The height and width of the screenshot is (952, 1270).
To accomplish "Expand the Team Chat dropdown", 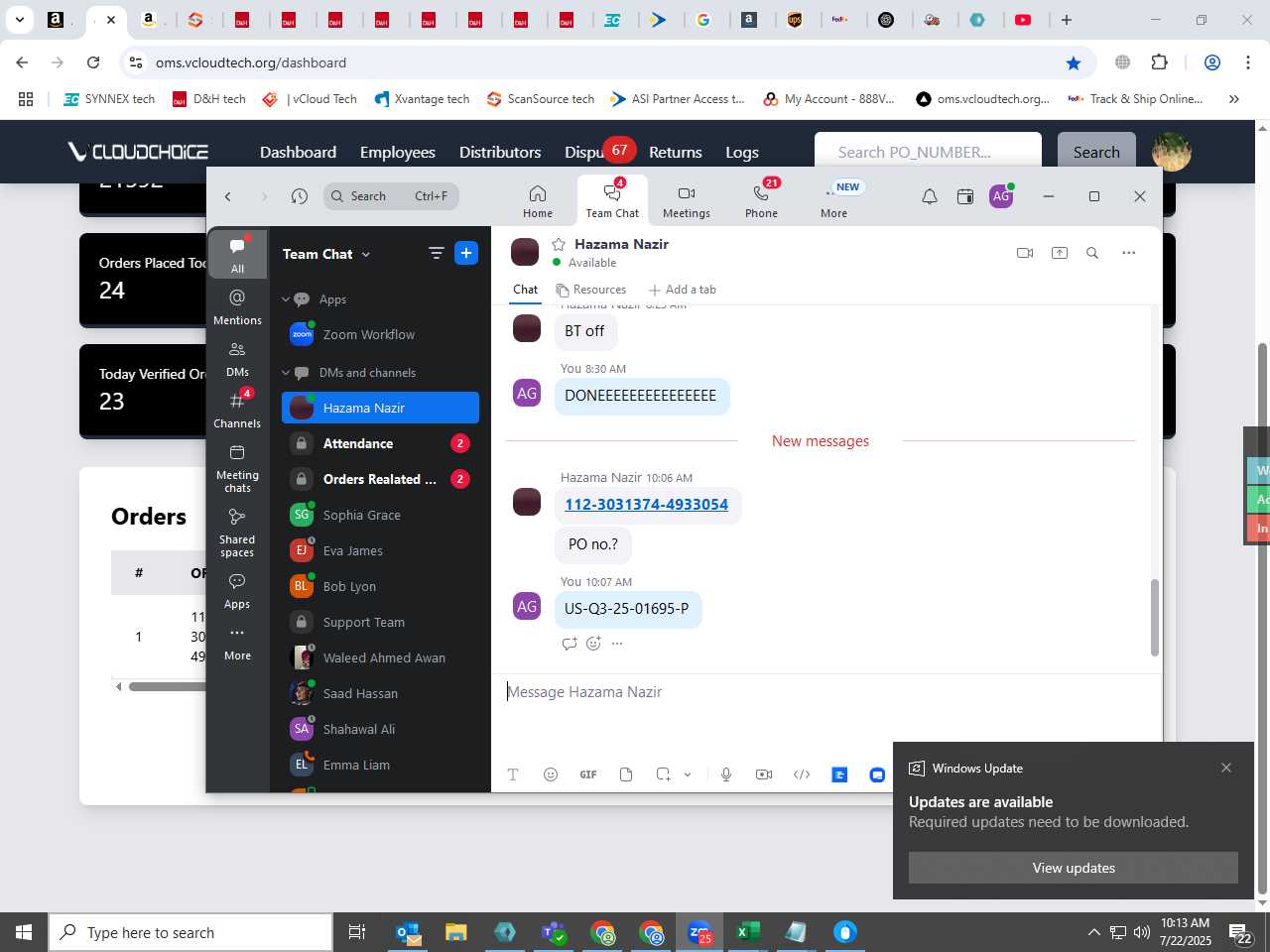I will click(x=366, y=255).
